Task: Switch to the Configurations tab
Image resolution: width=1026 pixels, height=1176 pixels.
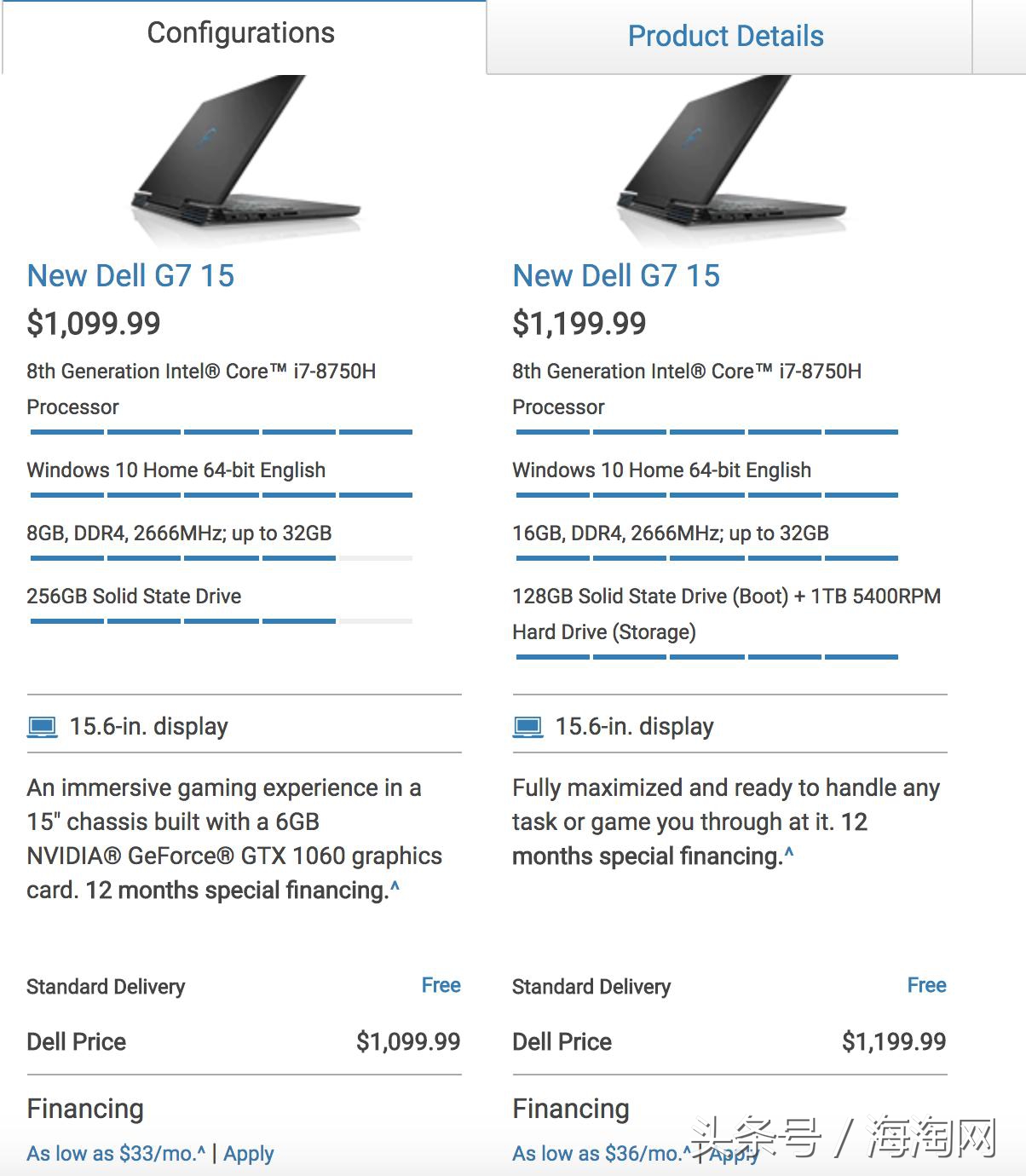Action: point(241,33)
